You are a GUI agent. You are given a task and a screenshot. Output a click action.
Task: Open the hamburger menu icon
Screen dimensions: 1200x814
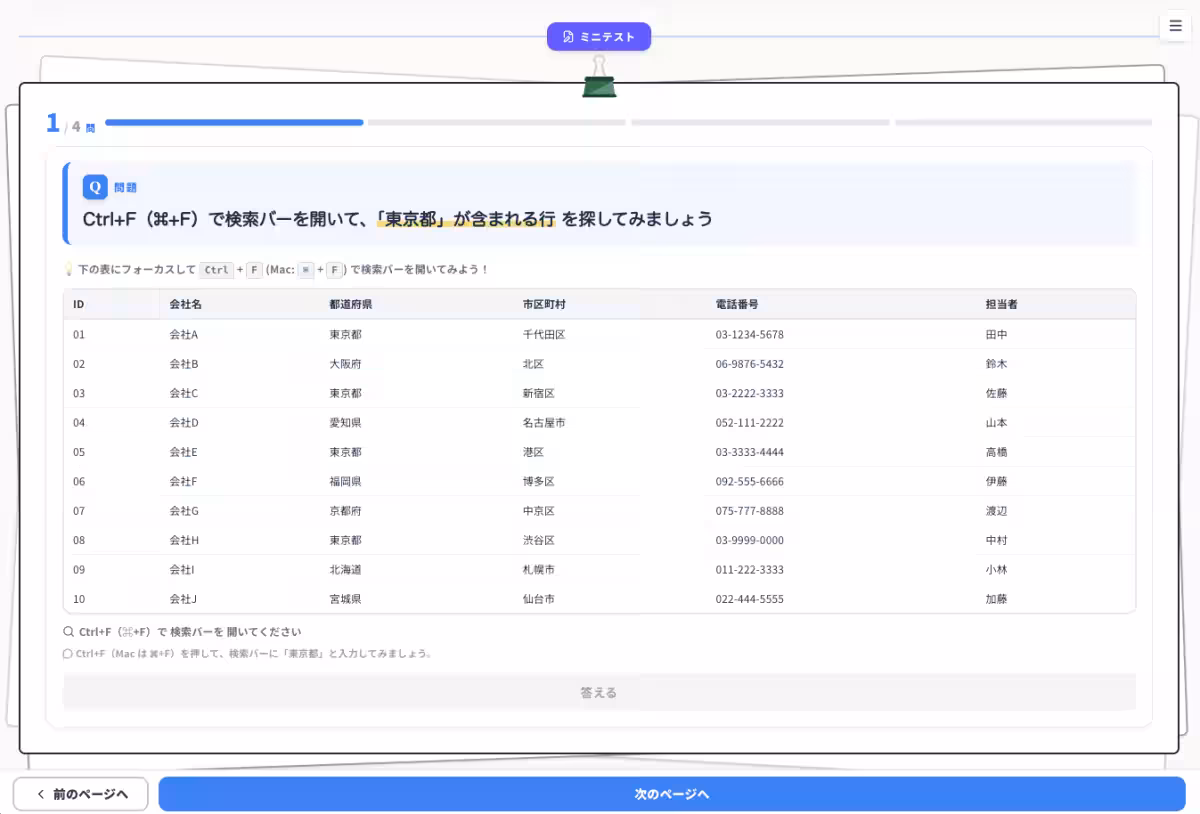[x=1175, y=27]
